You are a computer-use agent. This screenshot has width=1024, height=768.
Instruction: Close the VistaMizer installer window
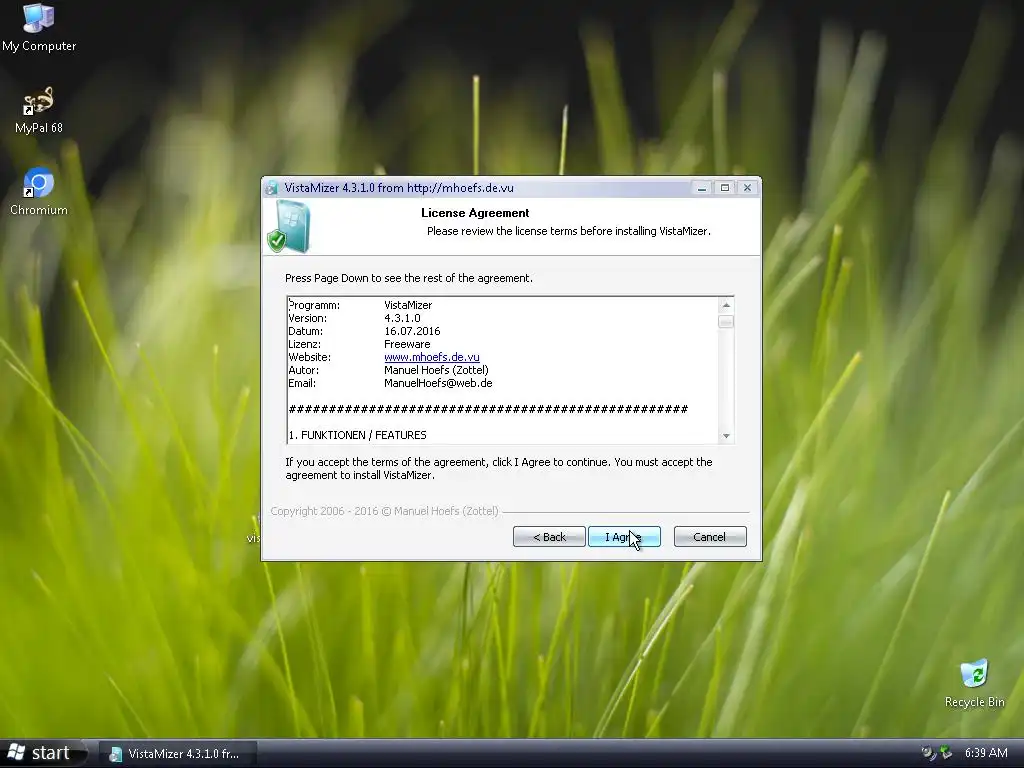pyautogui.click(x=747, y=188)
